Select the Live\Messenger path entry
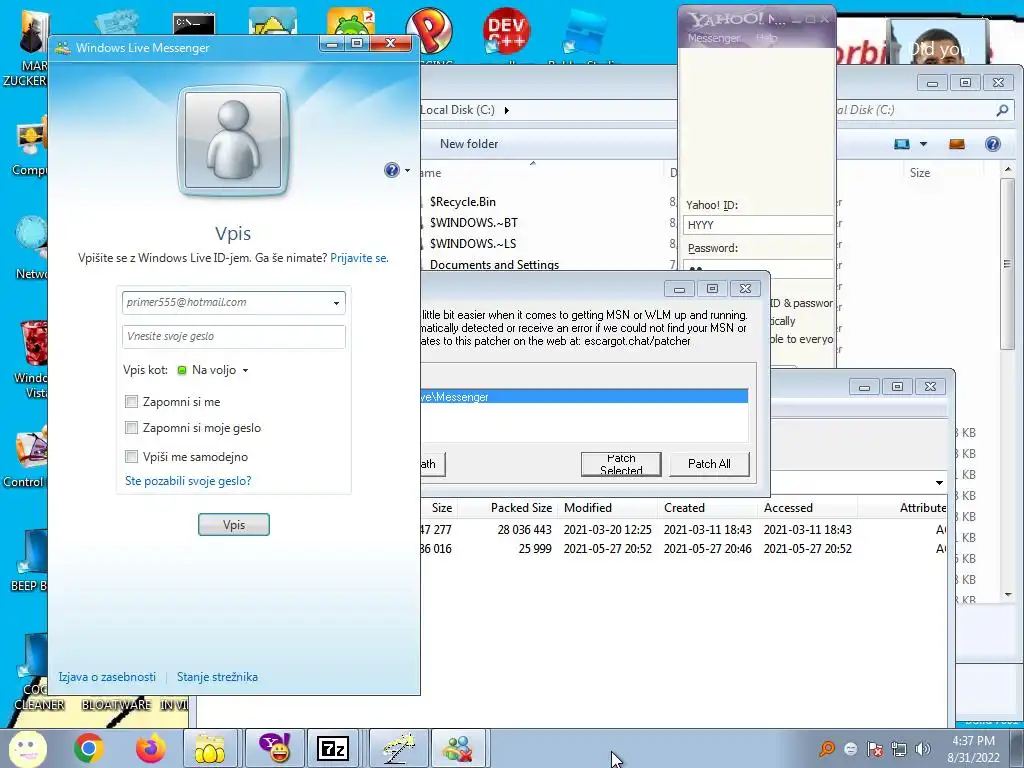Screen dimensions: 1024x768 click(583, 396)
